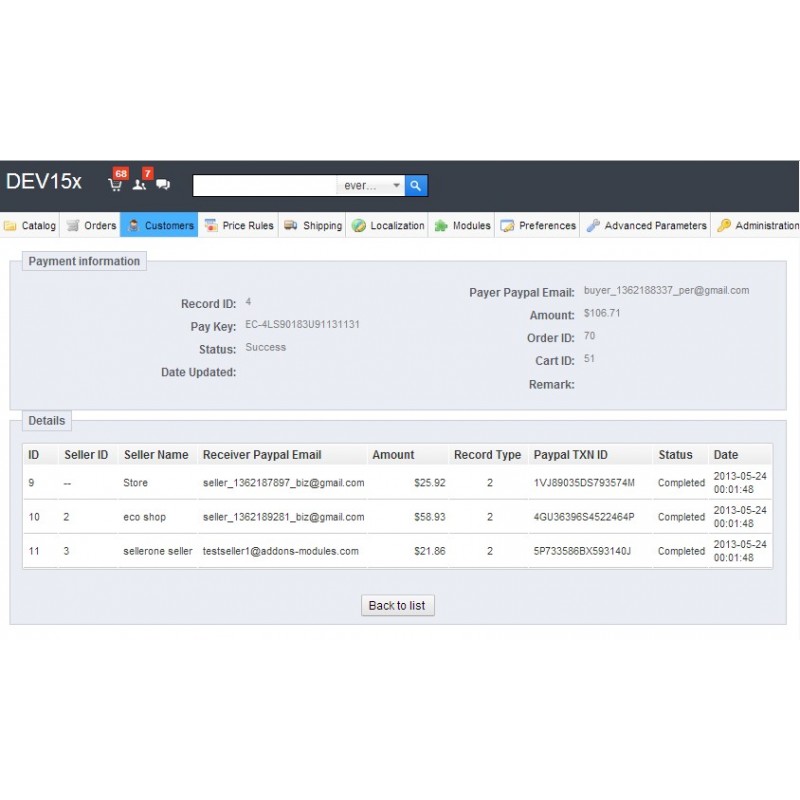
Task: Select the eco shop seller name cell
Action: coord(144,517)
